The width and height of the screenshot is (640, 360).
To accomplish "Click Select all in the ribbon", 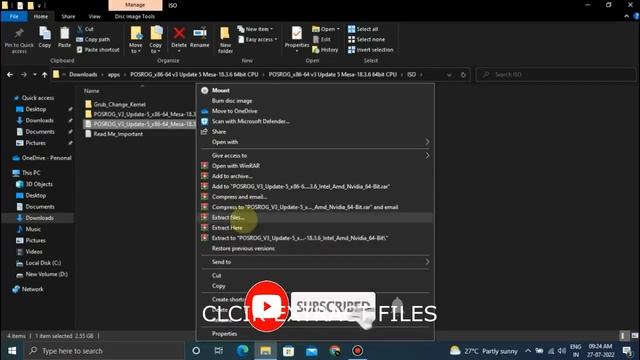I will coord(363,29).
